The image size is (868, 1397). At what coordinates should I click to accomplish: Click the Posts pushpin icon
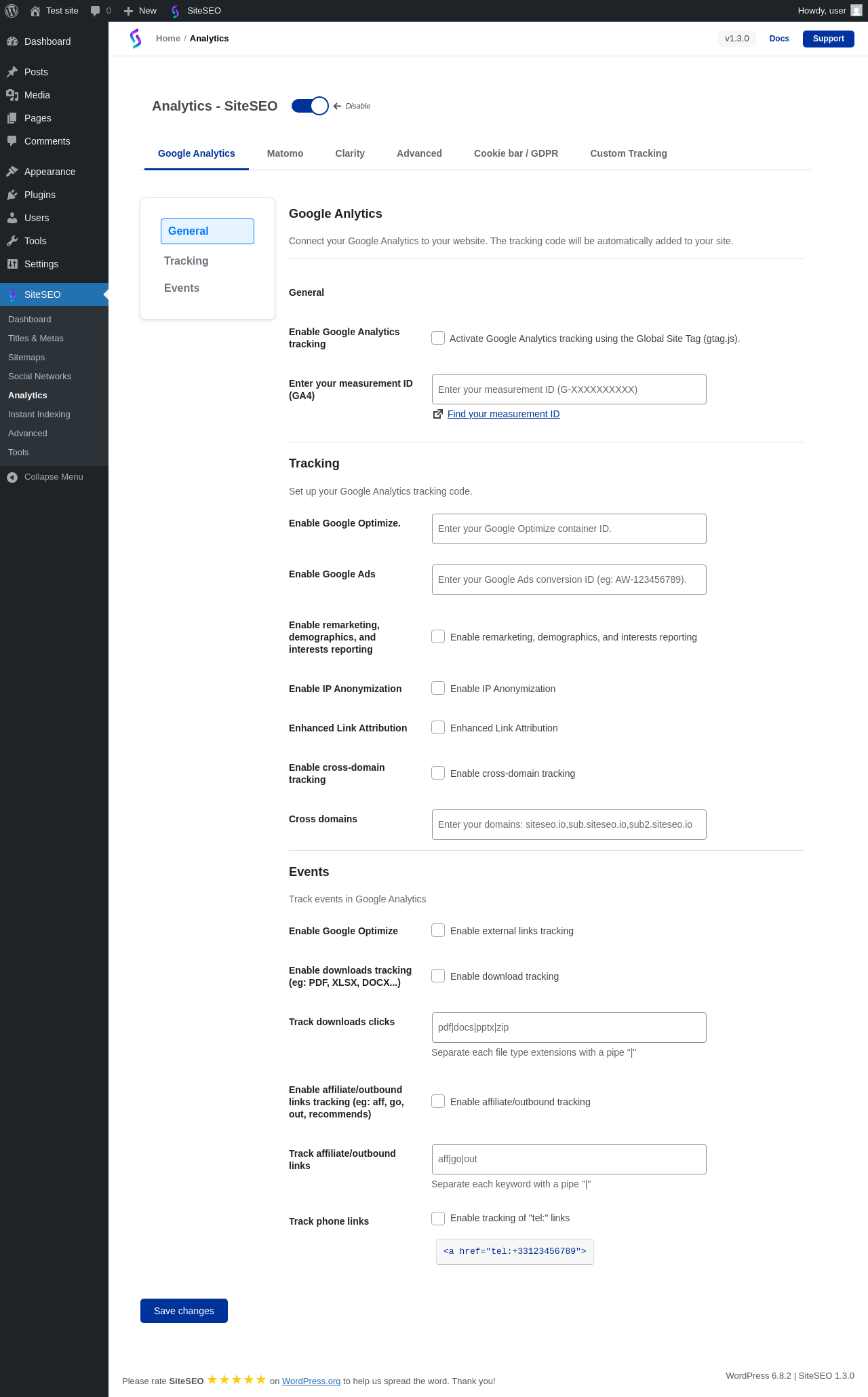12,72
